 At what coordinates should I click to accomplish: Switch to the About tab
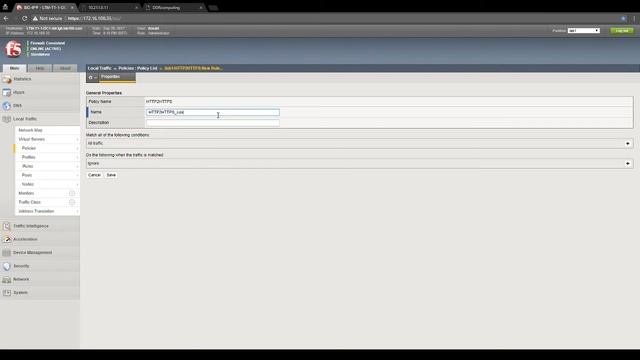[65, 68]
